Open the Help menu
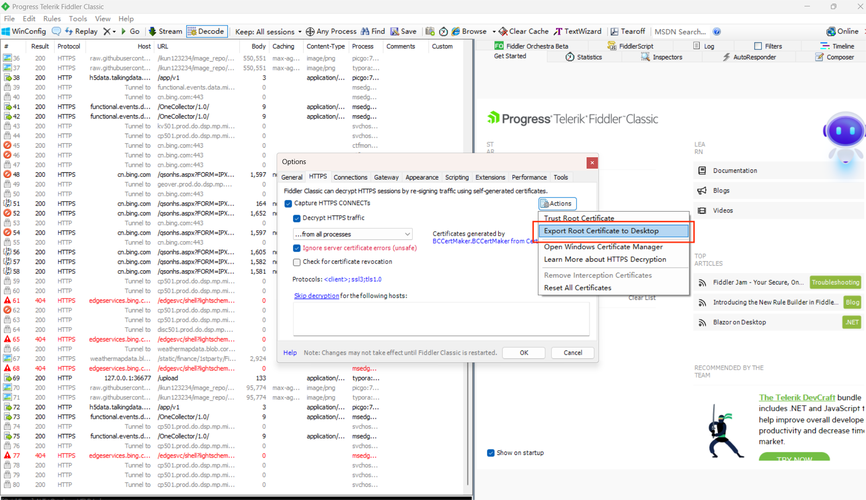The width and height of the screenshot is (866, 500). (x=126, y=18)
